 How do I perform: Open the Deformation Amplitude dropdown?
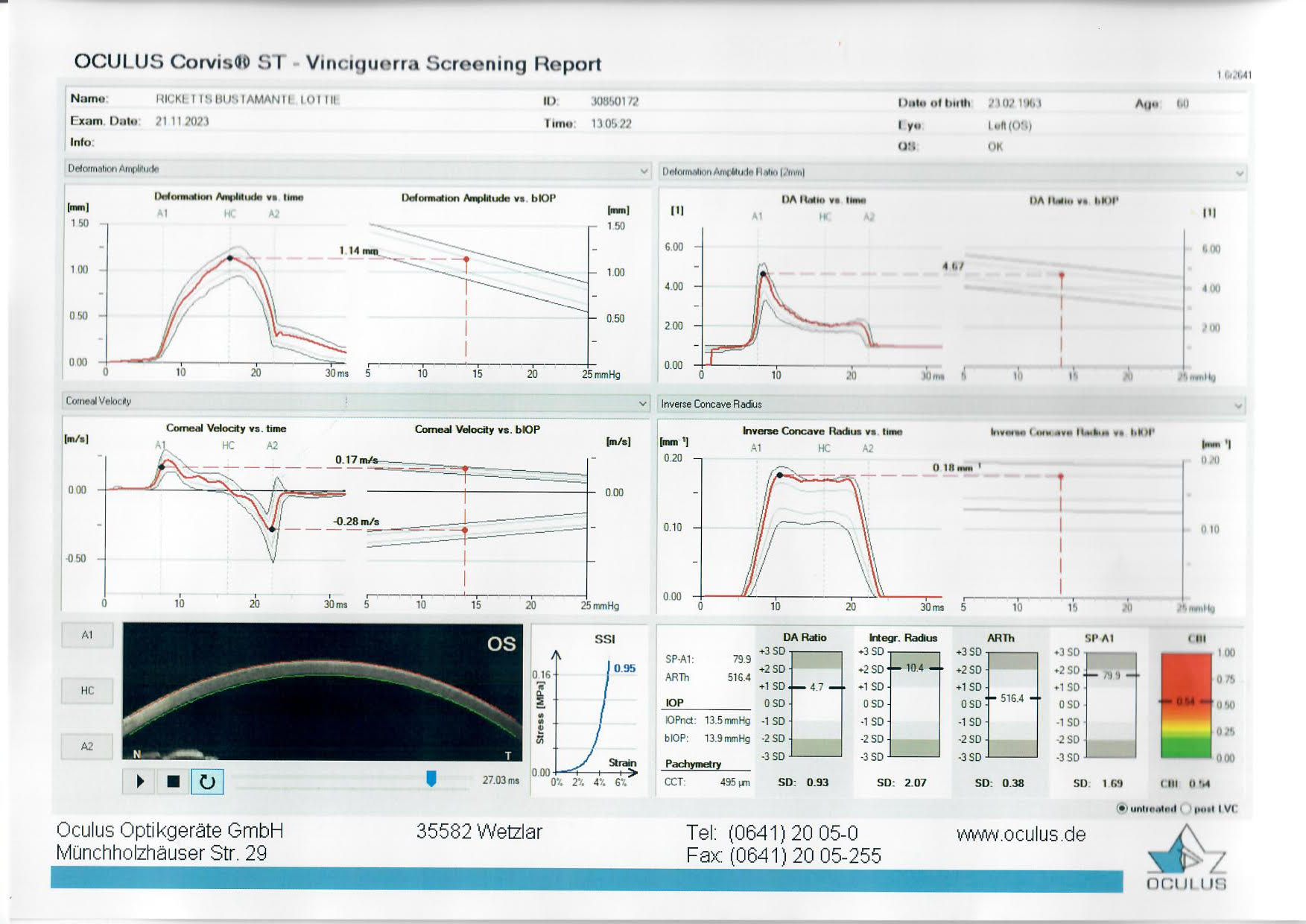[x=357, y=169]
